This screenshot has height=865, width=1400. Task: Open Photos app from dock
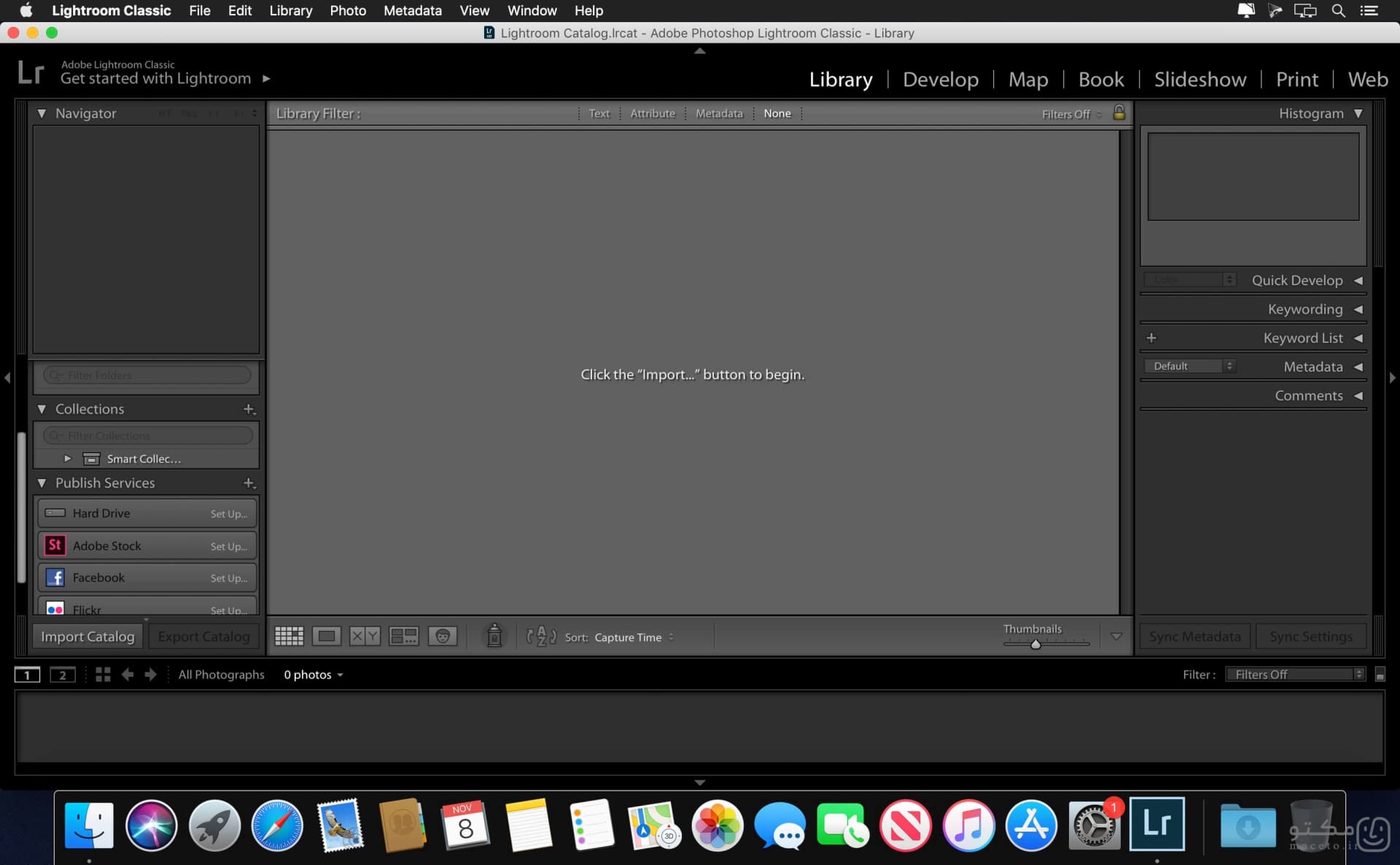click(717, 826)
